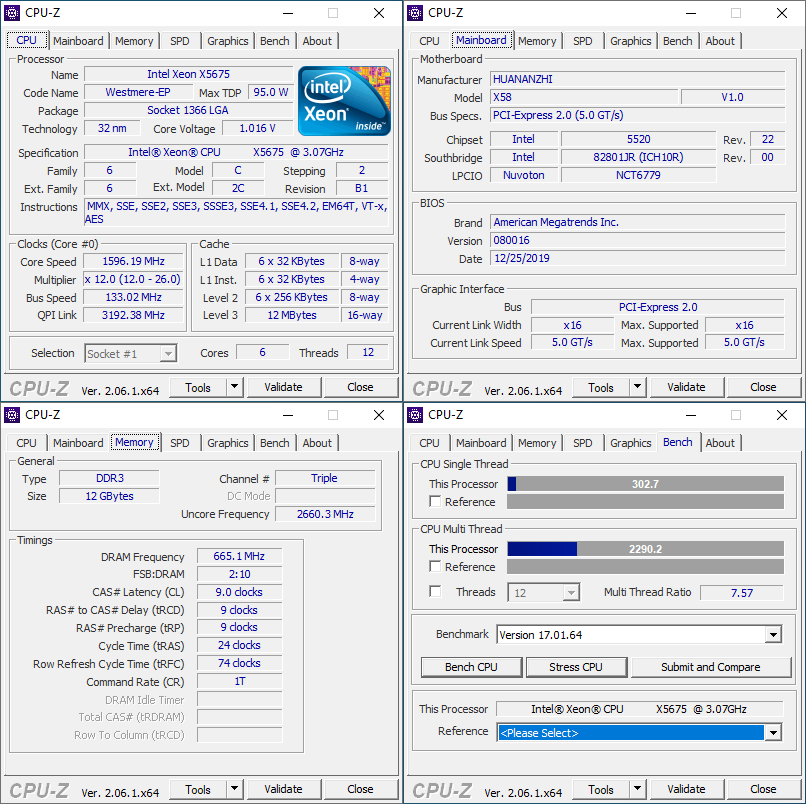Open the Threads count dropdown showing 12
The width and height of the screenshot is (806, 804).
click(571, 593)
